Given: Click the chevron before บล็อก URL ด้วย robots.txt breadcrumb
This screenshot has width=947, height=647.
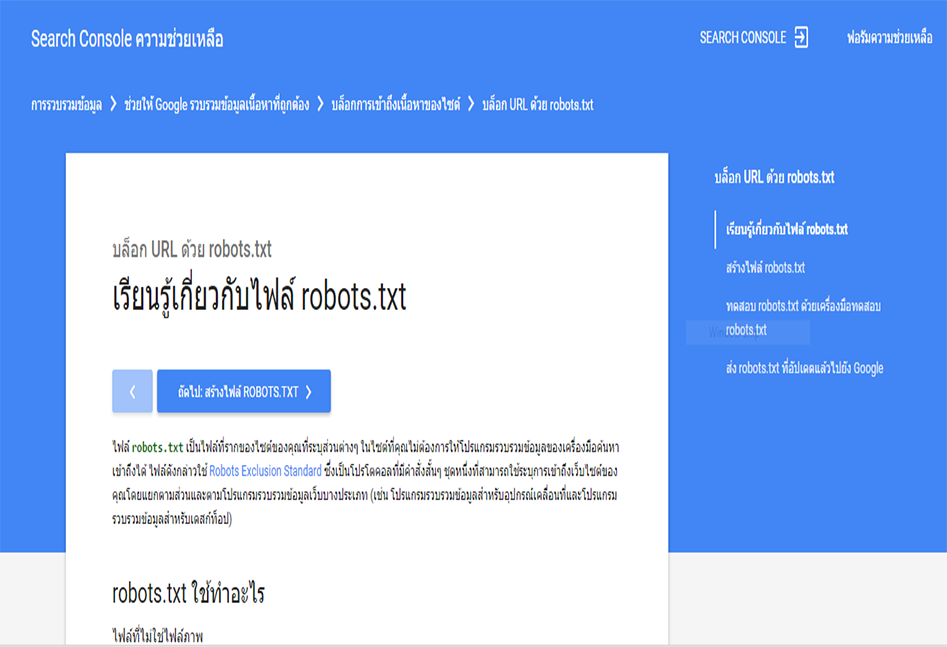Looking at the screenshot, I should (471, 104).
